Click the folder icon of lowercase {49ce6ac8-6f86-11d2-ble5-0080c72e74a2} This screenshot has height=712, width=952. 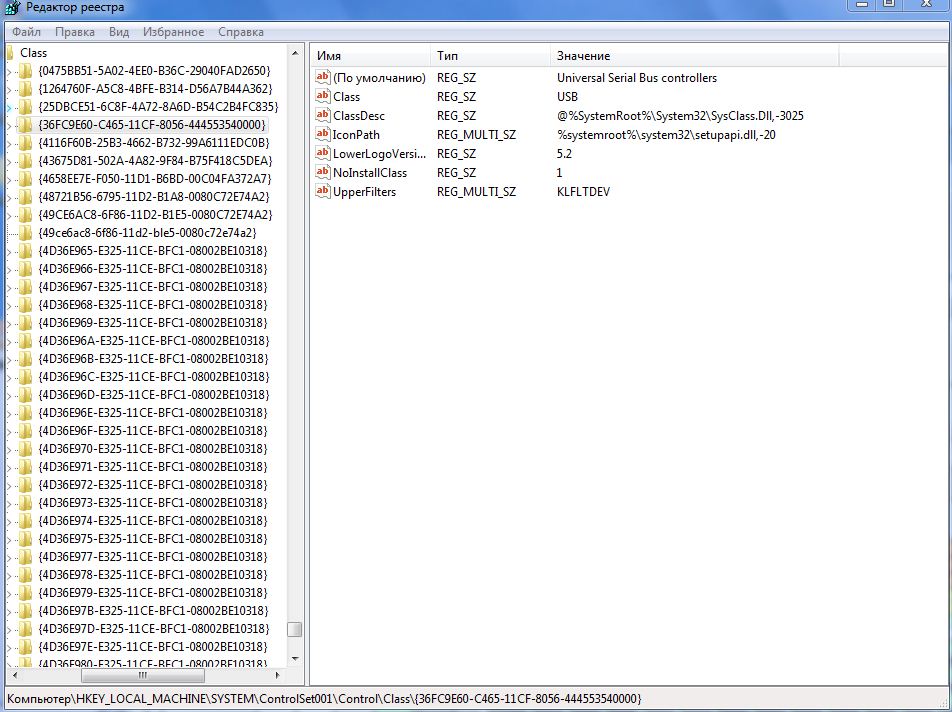click(25, 233)
